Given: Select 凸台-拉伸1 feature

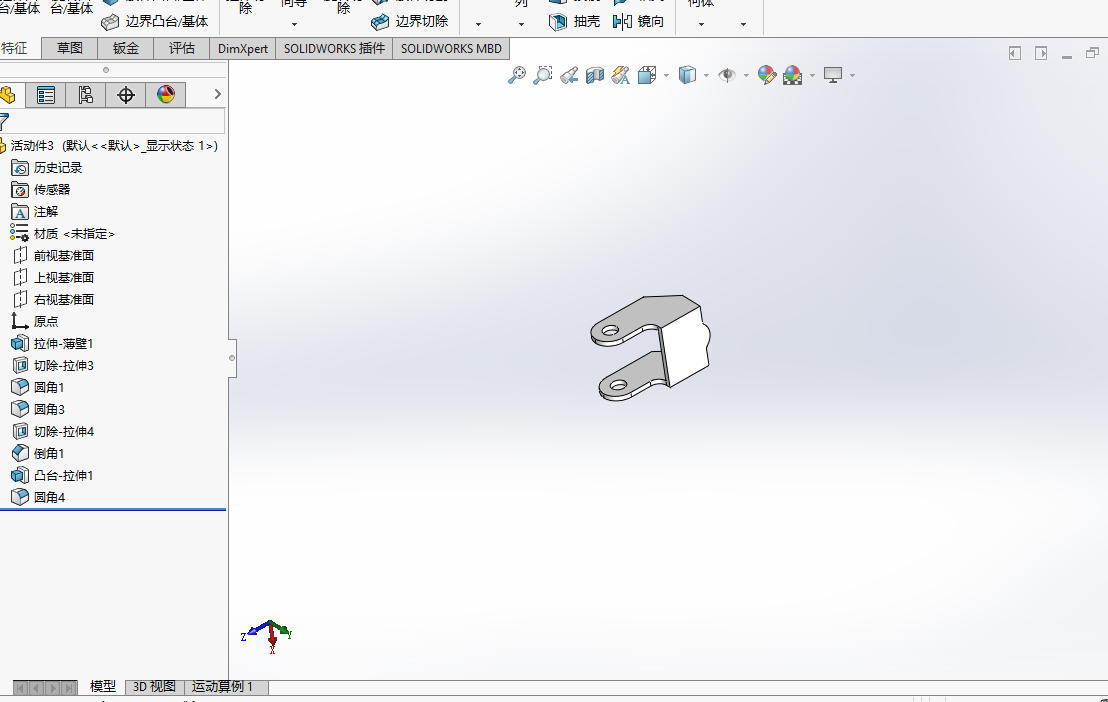Looking at the screenshot, I should [x=52, y=475].
